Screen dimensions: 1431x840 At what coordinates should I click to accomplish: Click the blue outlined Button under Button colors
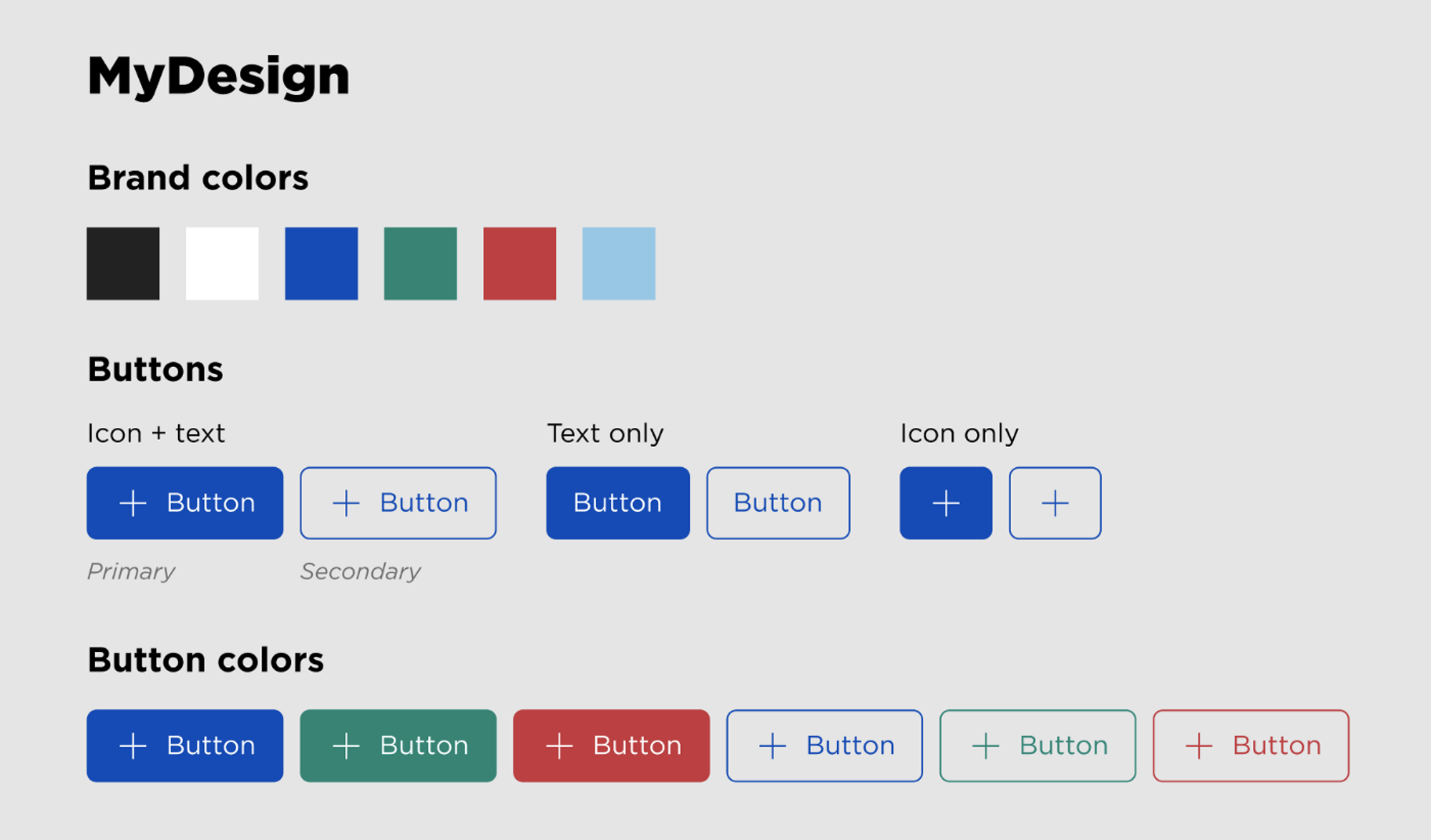[x=824, y=746]
